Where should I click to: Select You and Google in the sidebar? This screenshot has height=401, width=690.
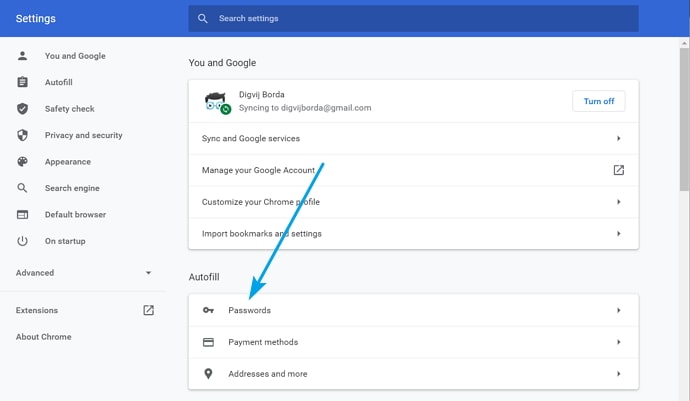75,56
